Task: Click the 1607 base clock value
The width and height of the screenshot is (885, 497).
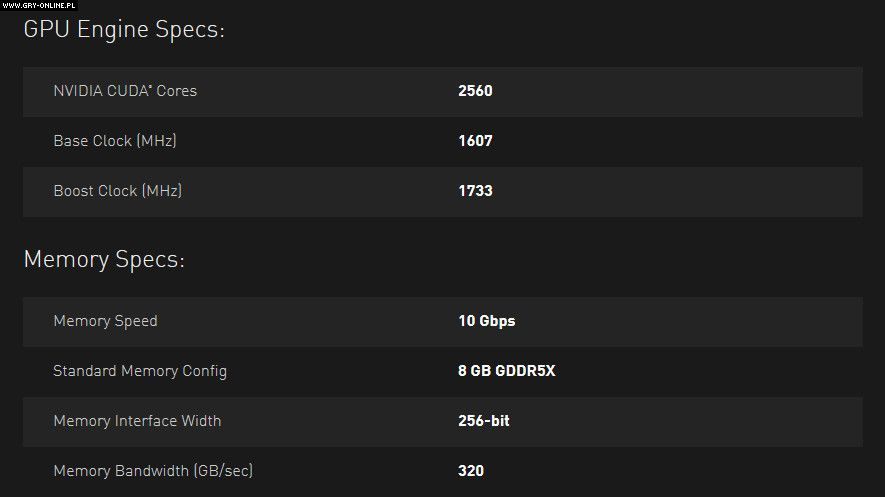Action: 475,141
